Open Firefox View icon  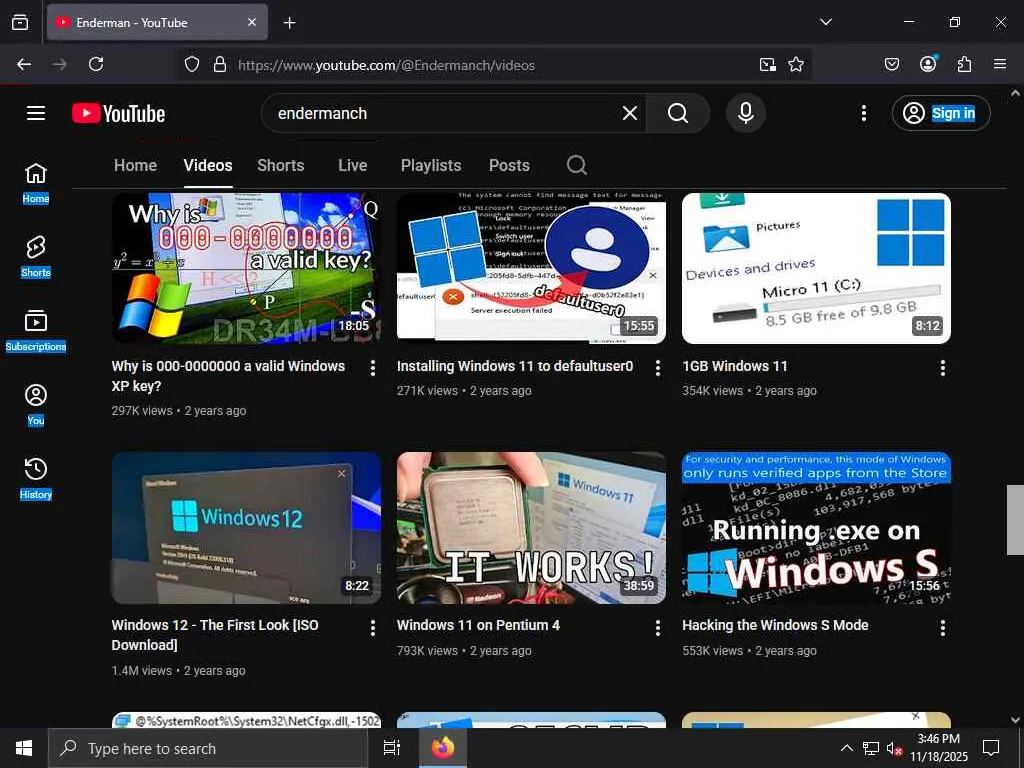point(20,22)
